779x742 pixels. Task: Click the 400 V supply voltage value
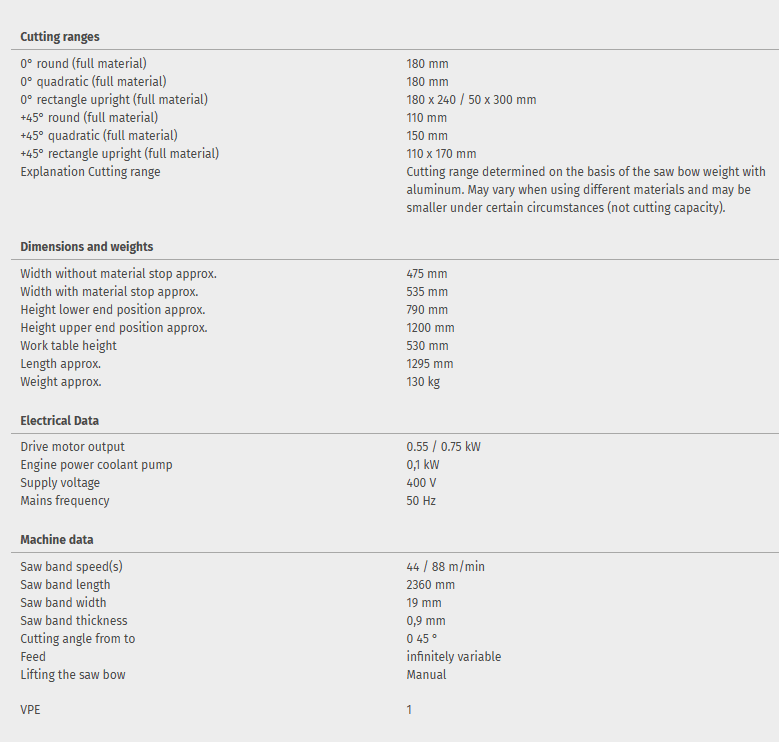coord(421,483)
